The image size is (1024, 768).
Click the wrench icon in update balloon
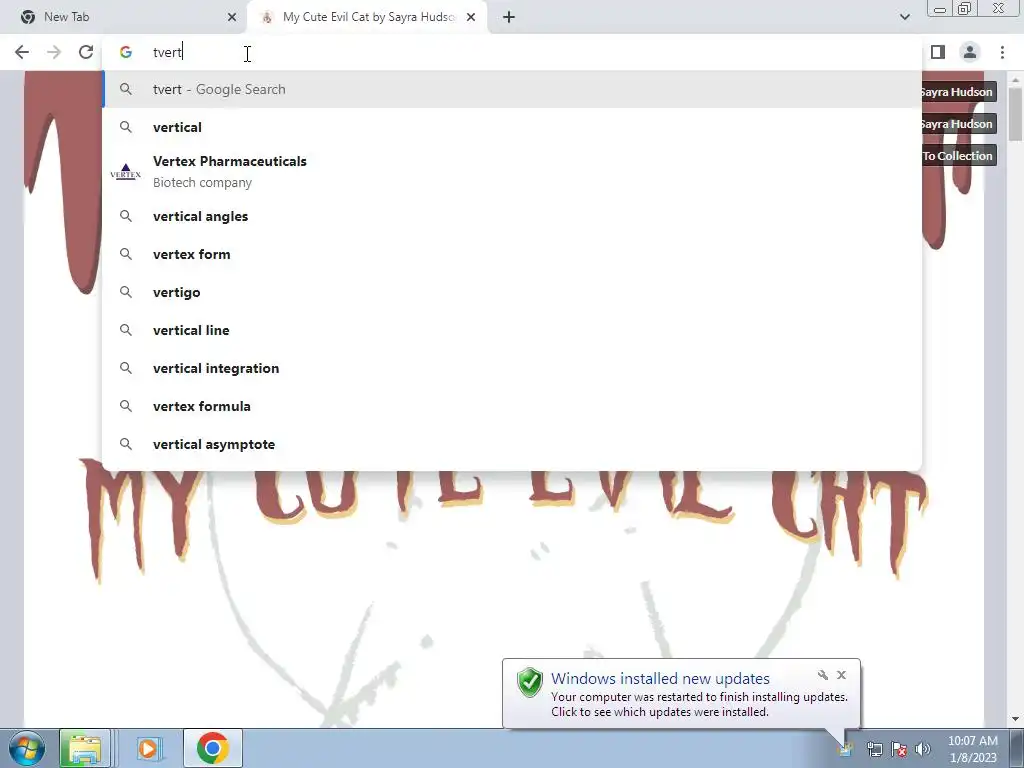click(x=823, y=675)
